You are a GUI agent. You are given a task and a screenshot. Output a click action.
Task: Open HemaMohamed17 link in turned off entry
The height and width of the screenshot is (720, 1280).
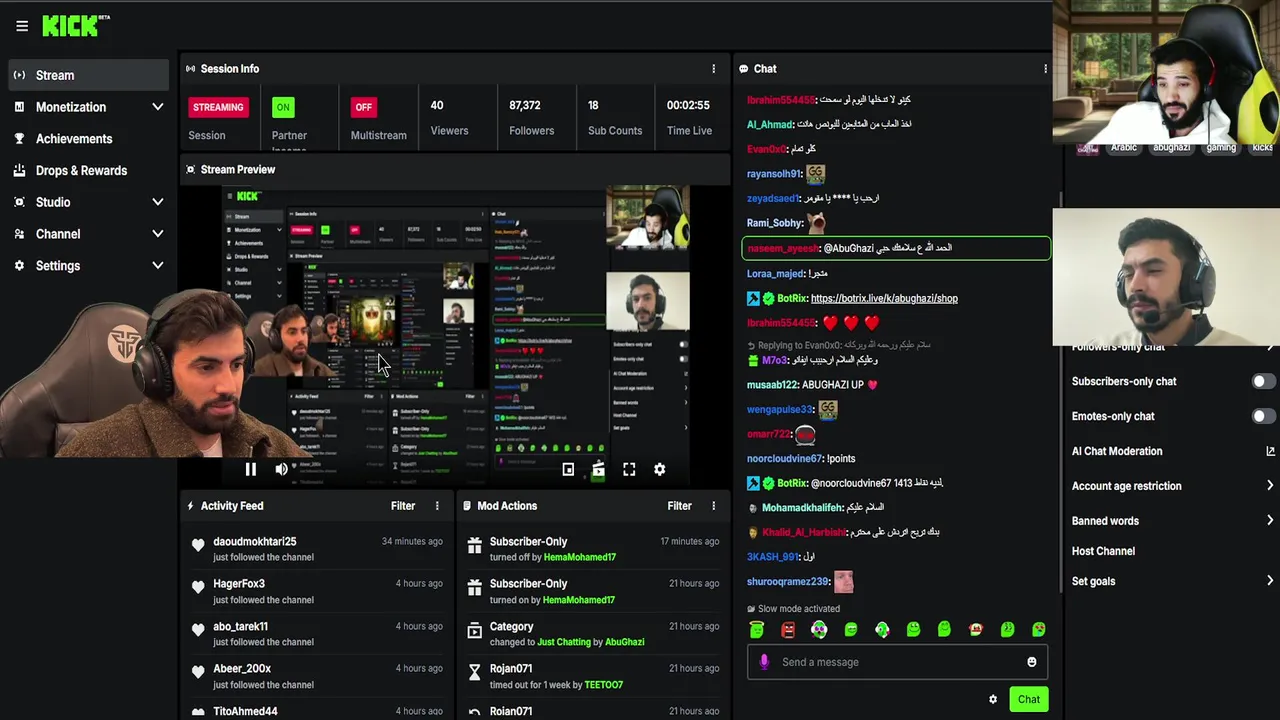[580, 557]
